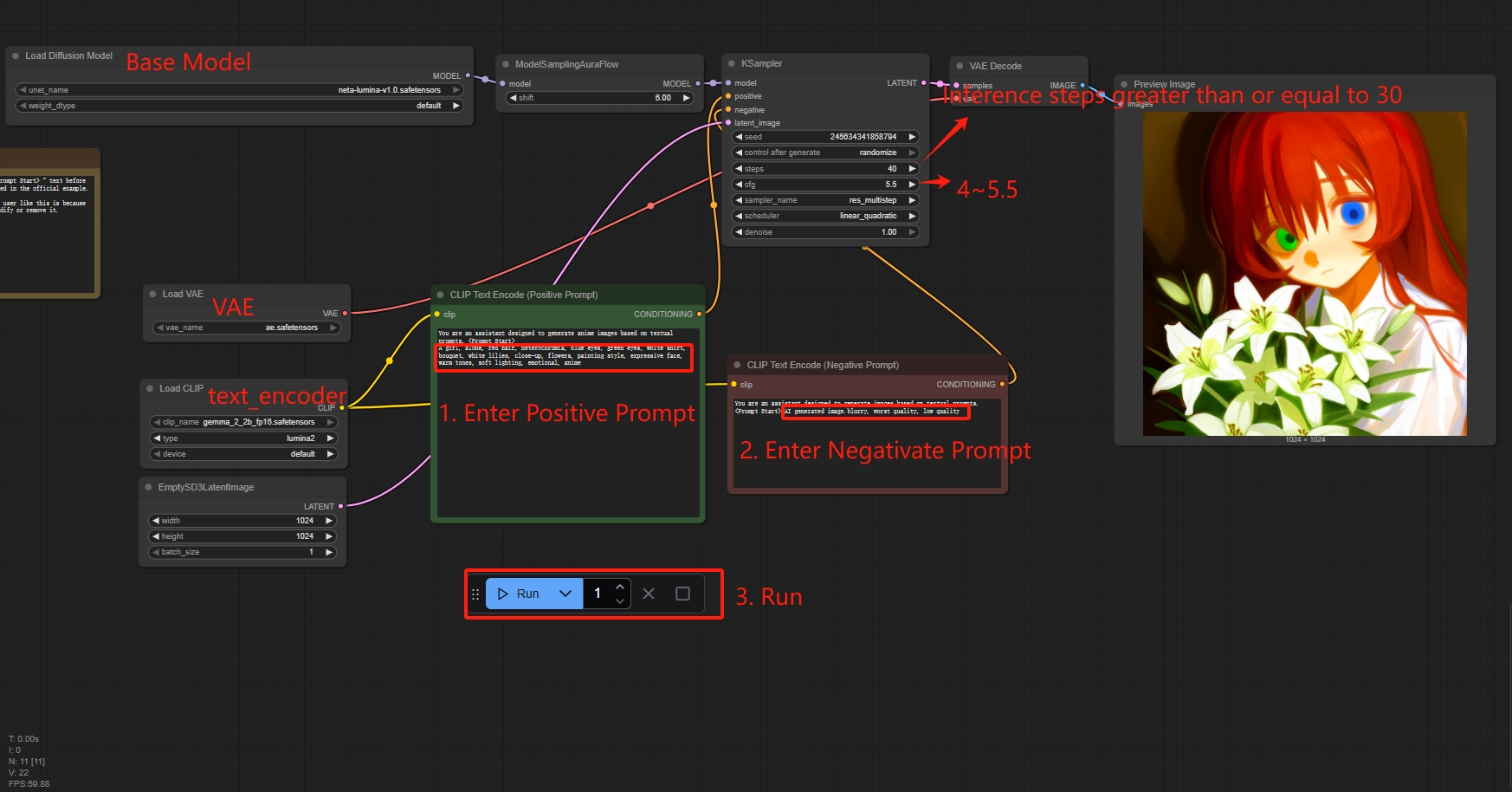Collapse the Preview Image node

point(1124,84)
